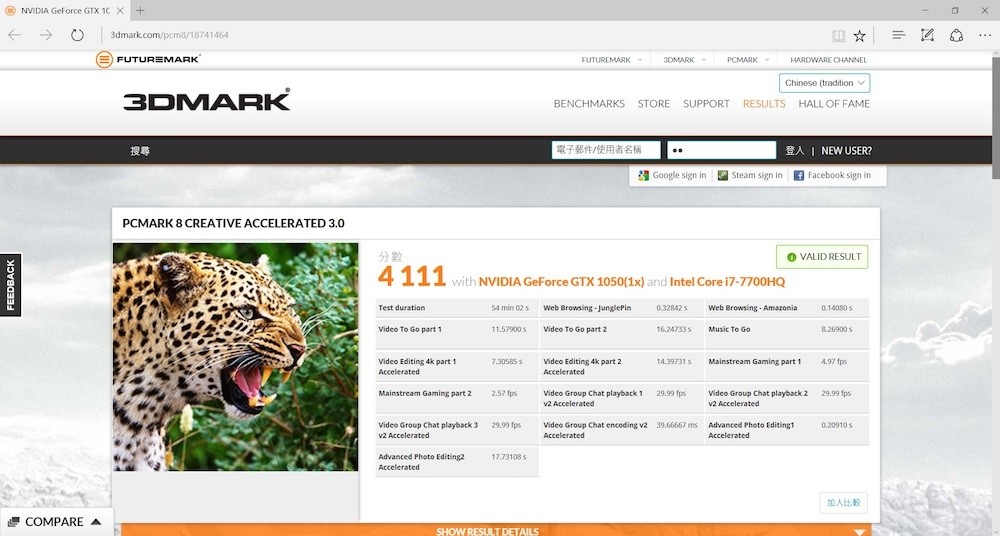Image resolution: width=1000 pixels, height=536 pixels.
Task: Open the Chinese (traditional) language dropdown
Action: pos(824,83)
